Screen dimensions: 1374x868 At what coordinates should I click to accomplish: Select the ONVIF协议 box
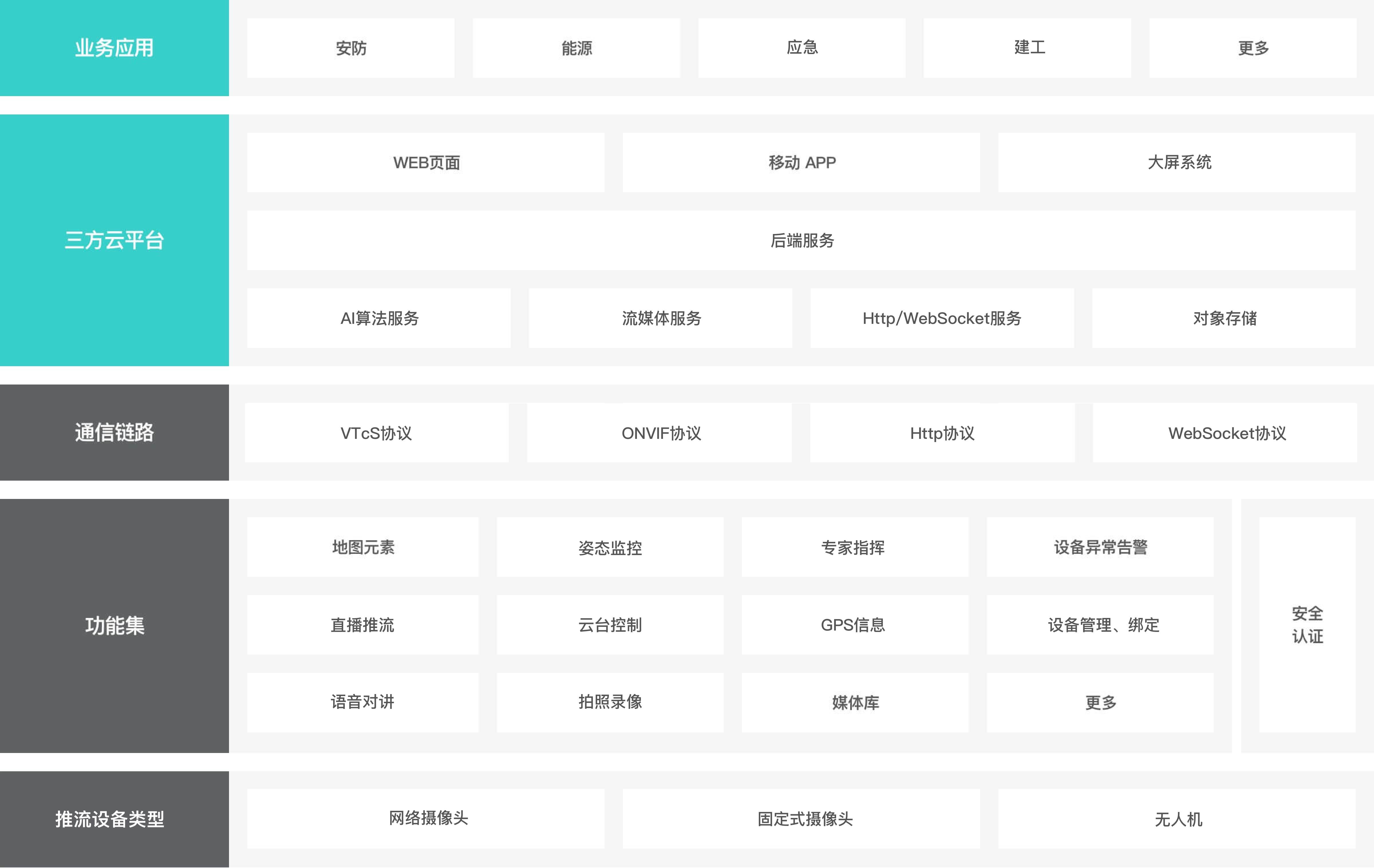pyautogui.click(x=659, y=433)
